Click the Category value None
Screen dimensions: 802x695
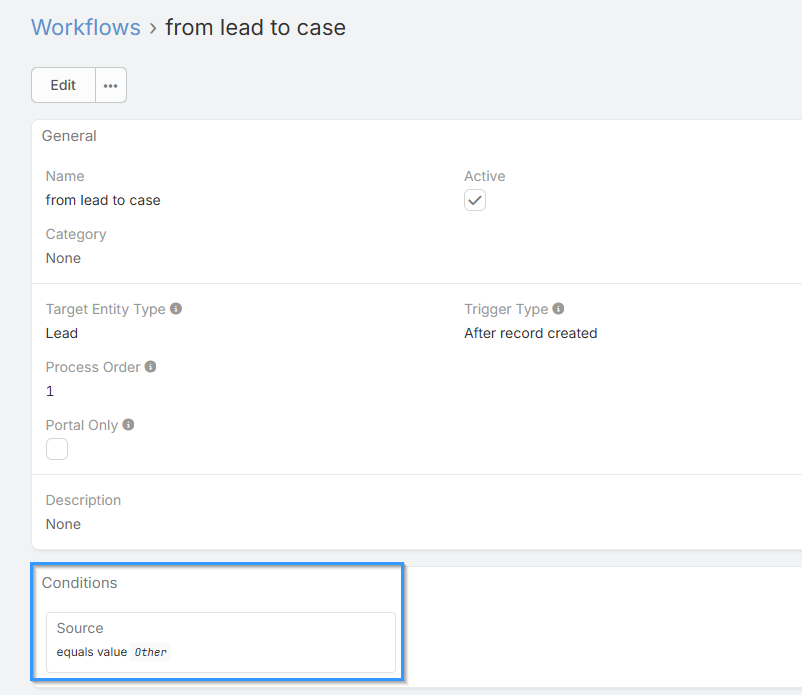[x=63, y=258]
